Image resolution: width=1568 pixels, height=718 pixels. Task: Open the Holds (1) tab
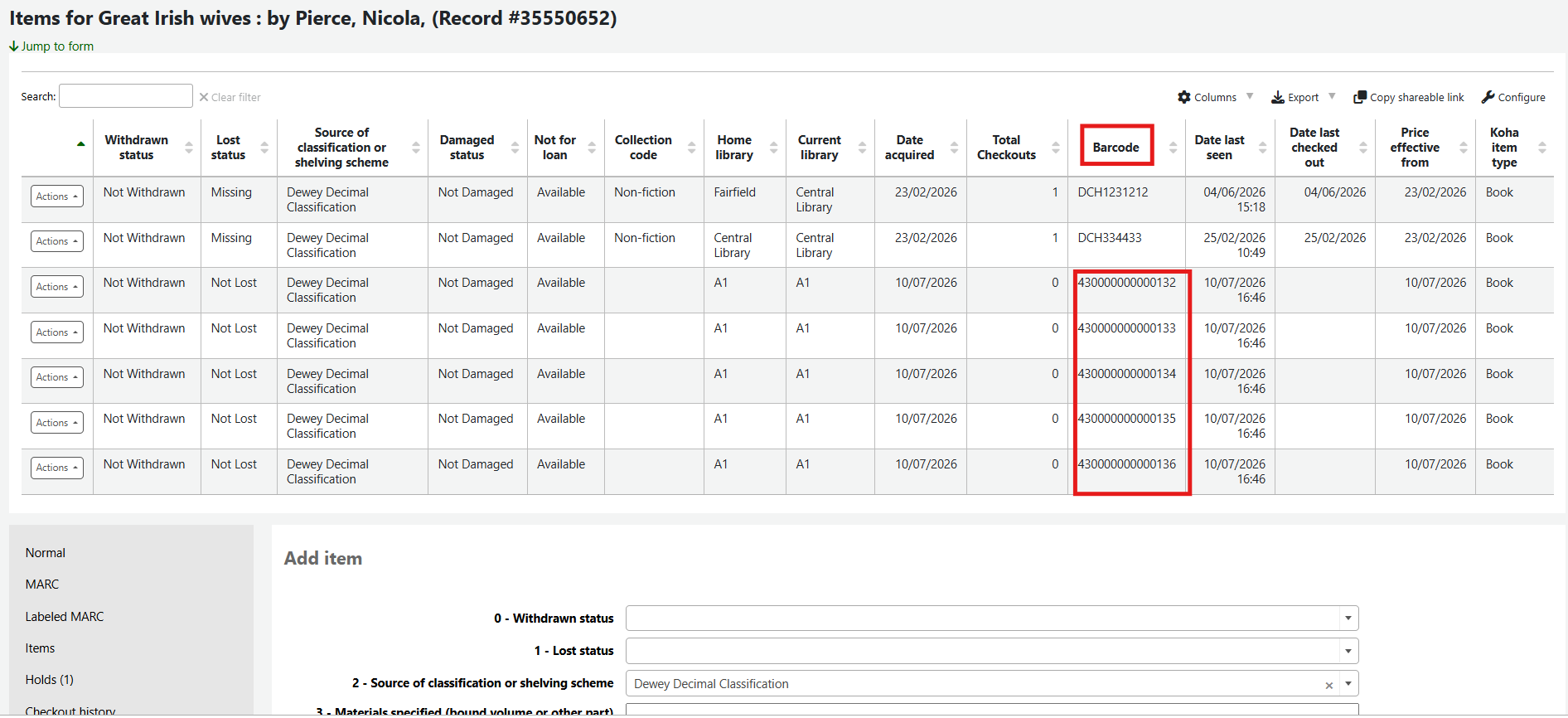click(50, 680)
